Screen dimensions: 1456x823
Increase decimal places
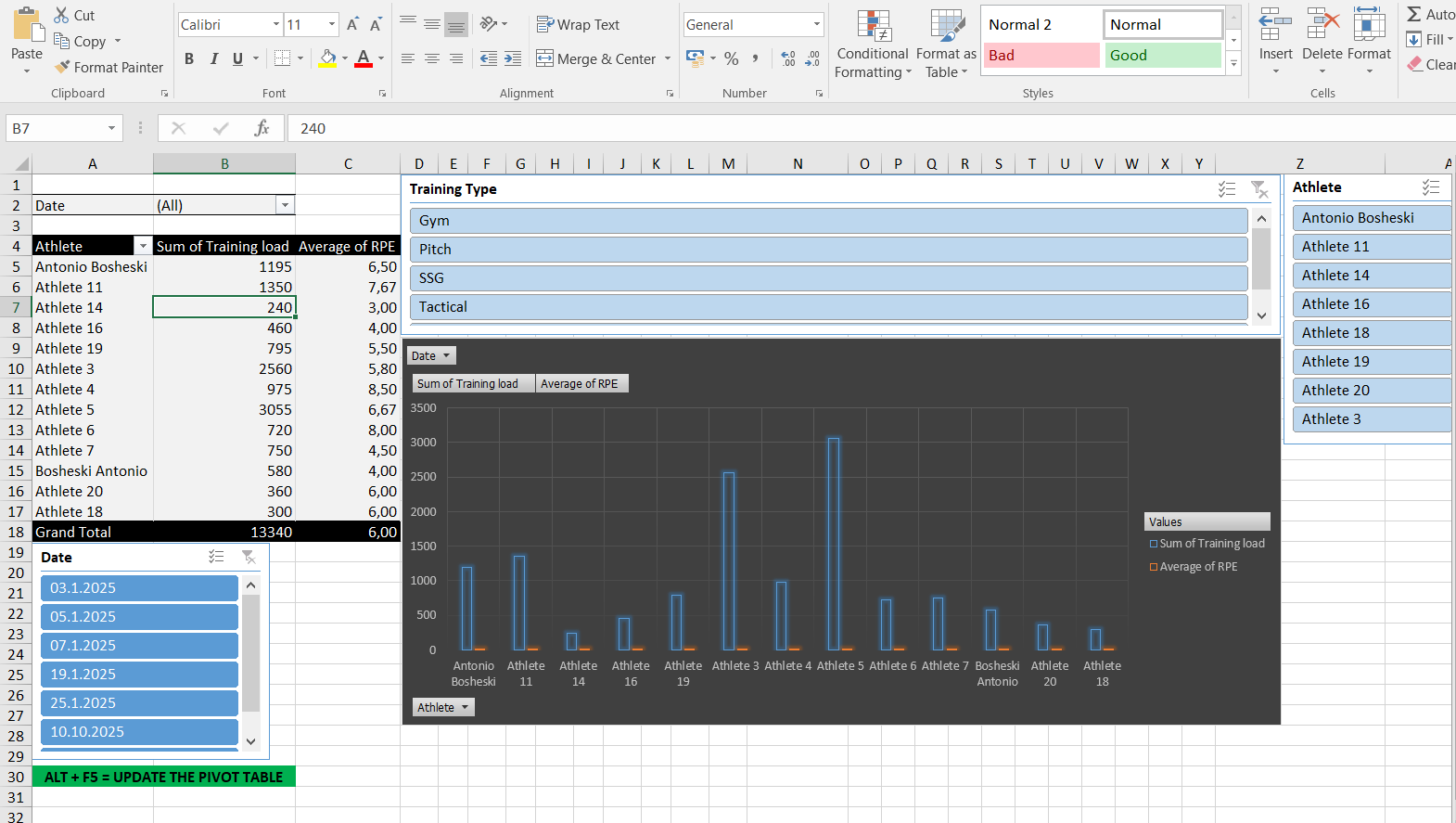788,58
